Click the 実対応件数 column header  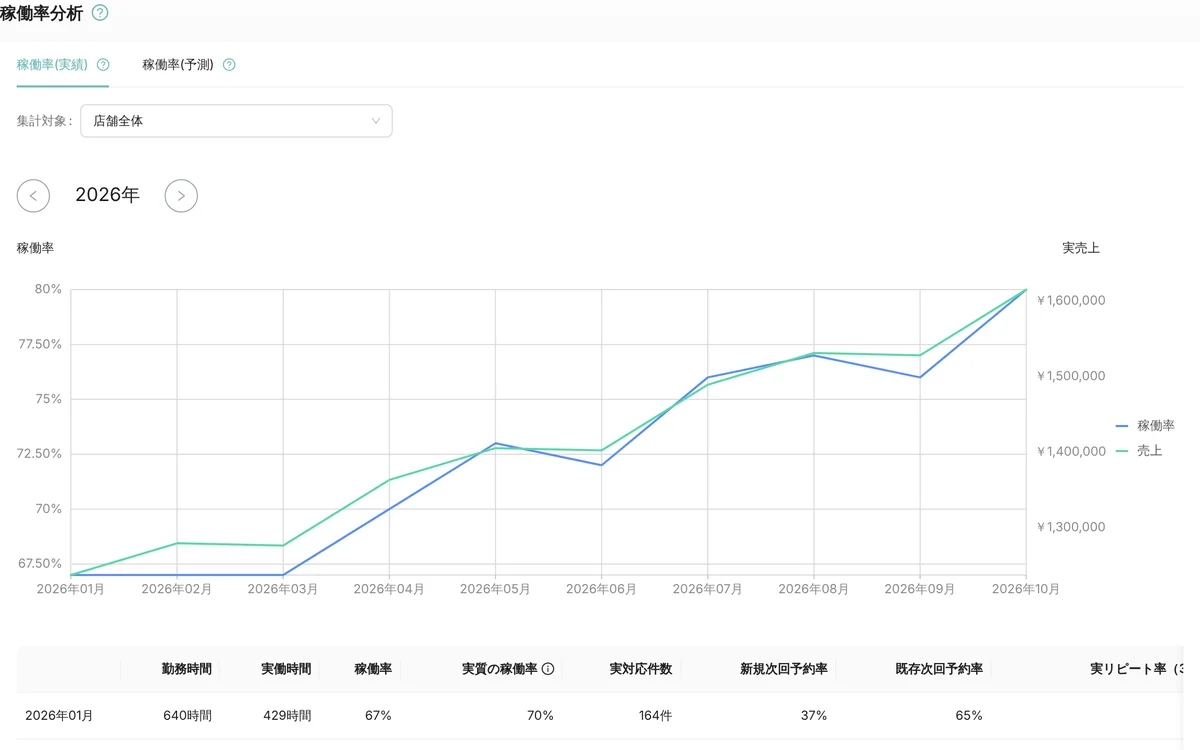(x=641, y=669)
